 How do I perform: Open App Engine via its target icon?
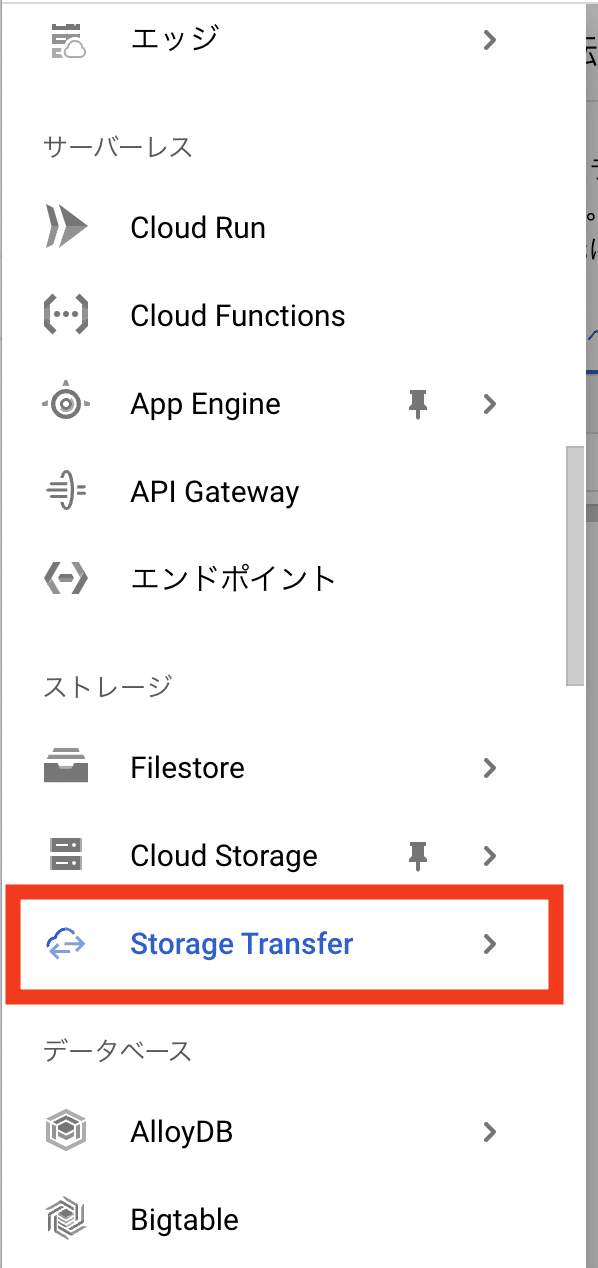tap(64, 403)
